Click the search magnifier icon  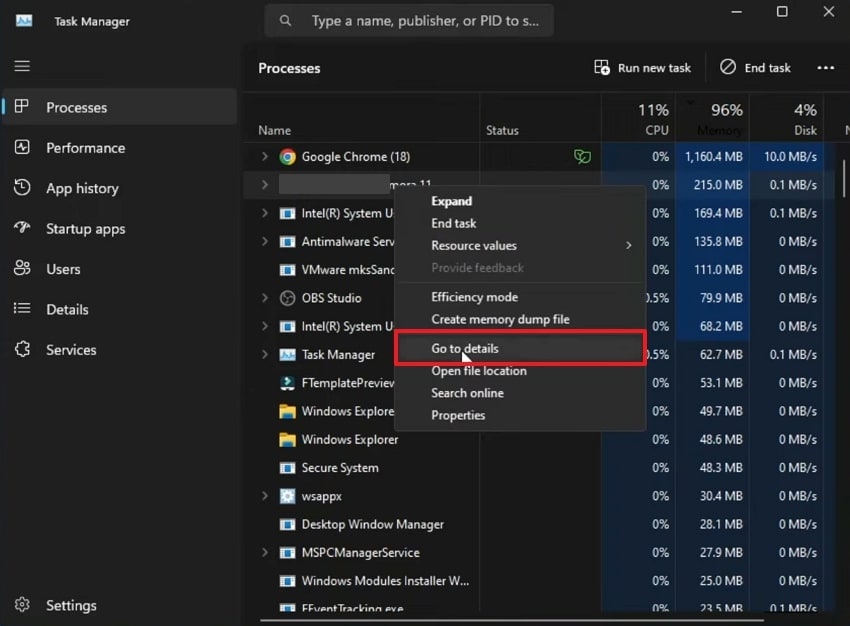coord(285,21)
